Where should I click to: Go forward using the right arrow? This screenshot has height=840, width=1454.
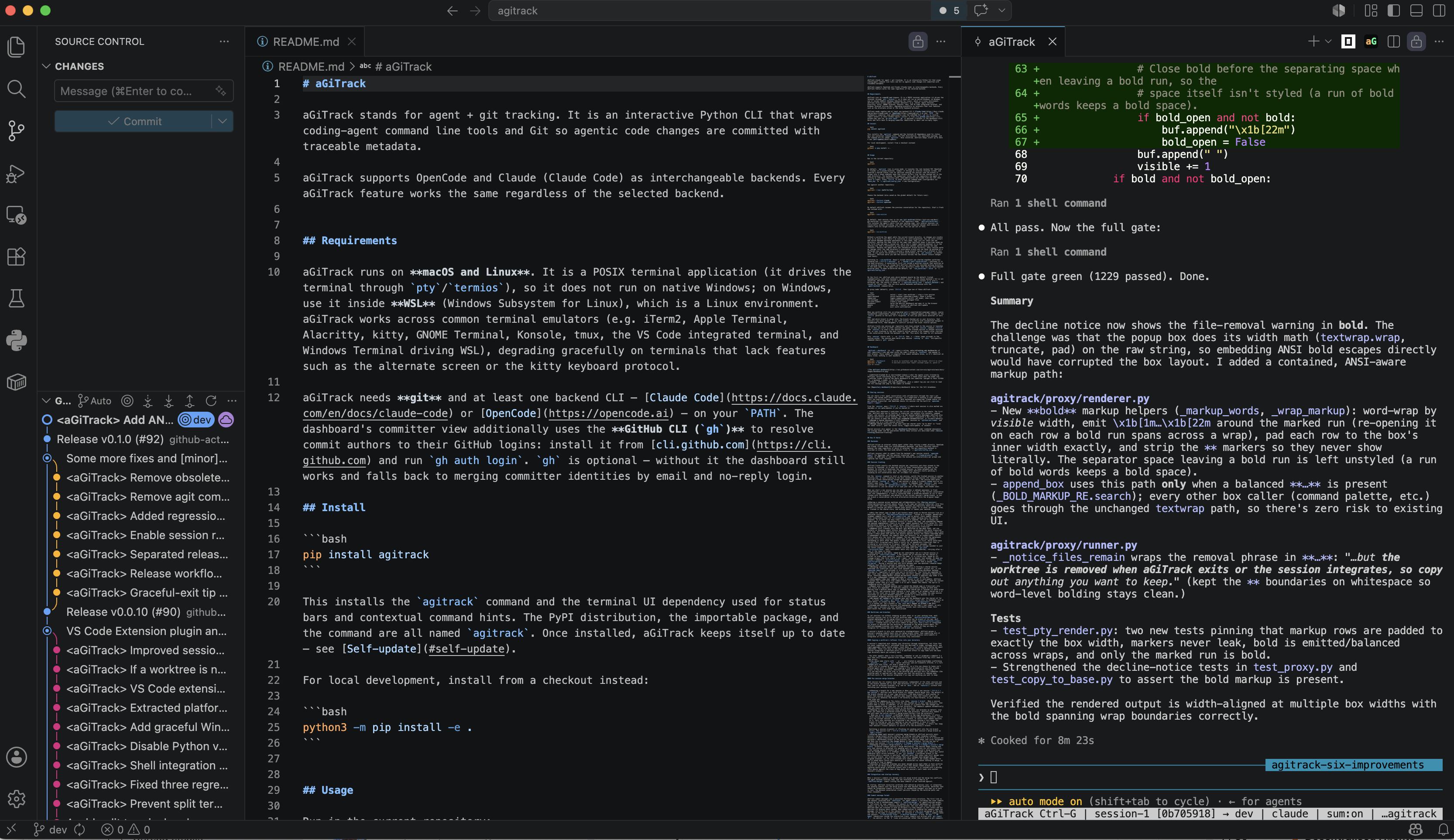(x=475, y=10)
